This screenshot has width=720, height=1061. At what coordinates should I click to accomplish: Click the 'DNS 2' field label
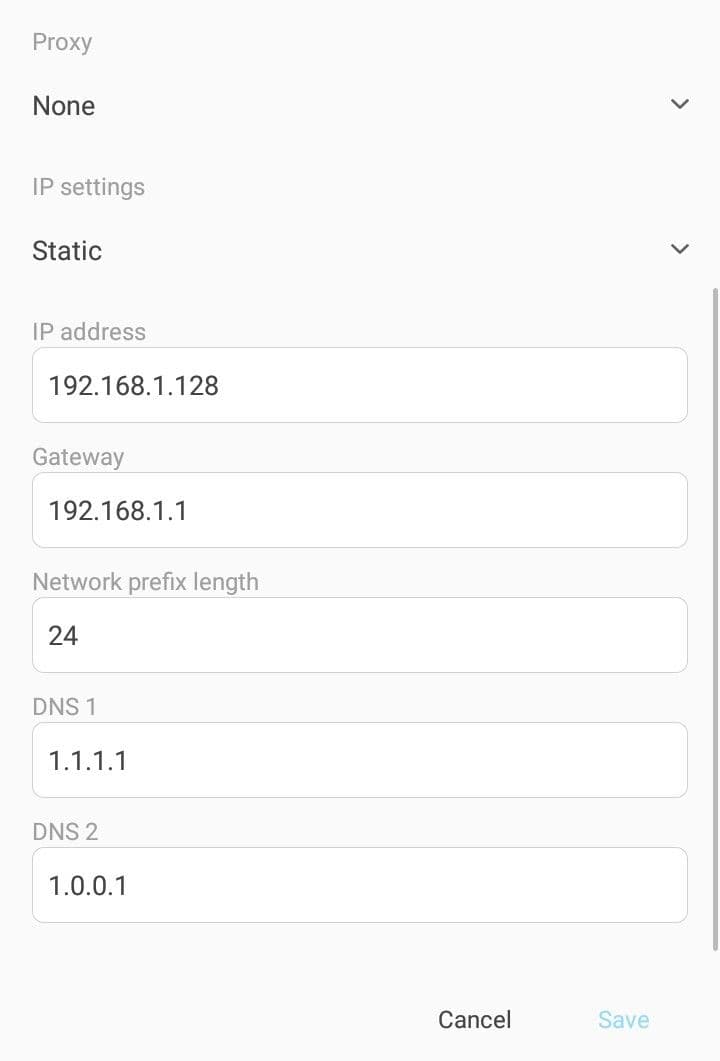click(65, 832)
